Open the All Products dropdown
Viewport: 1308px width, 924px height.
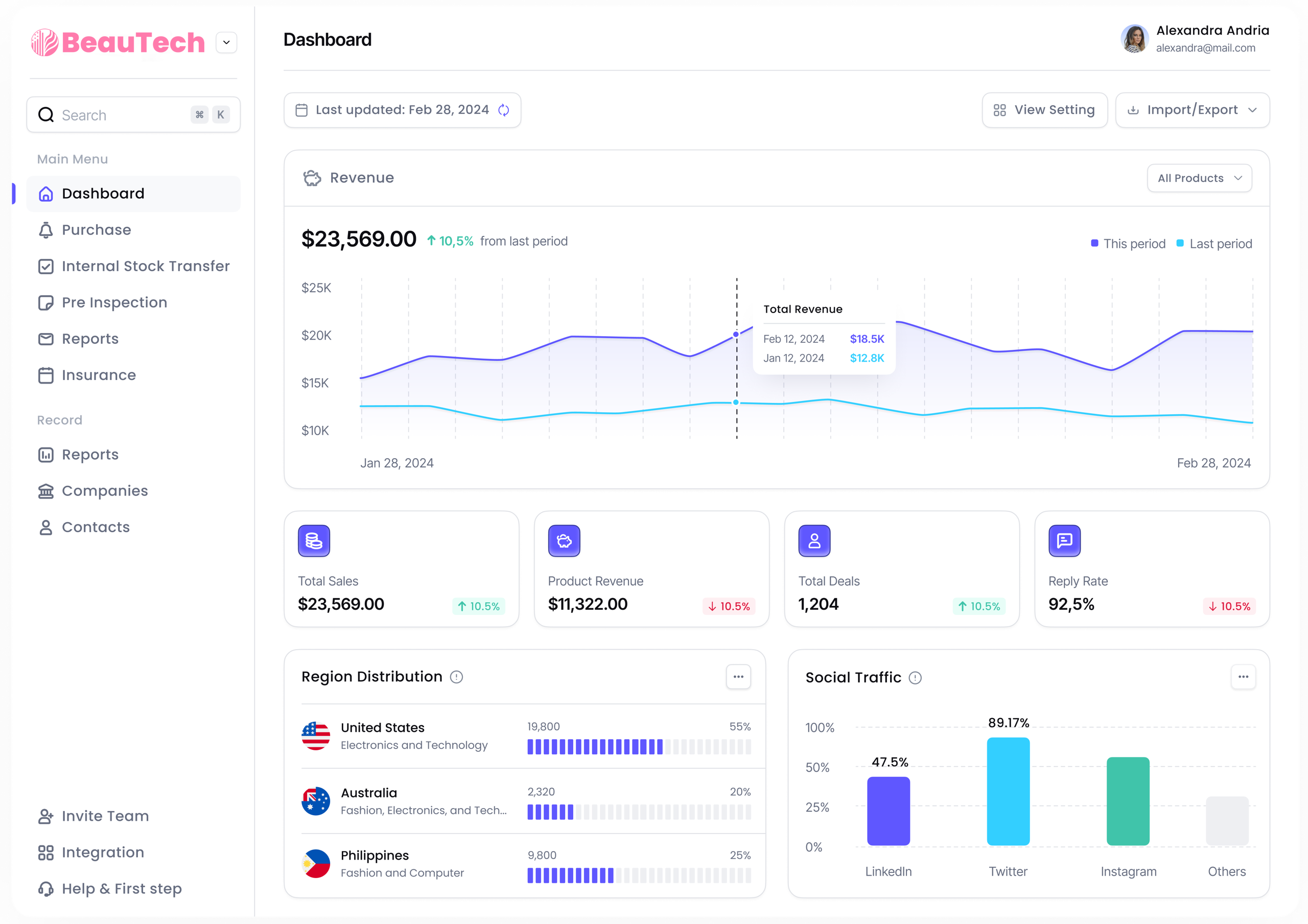point(1199,178)
